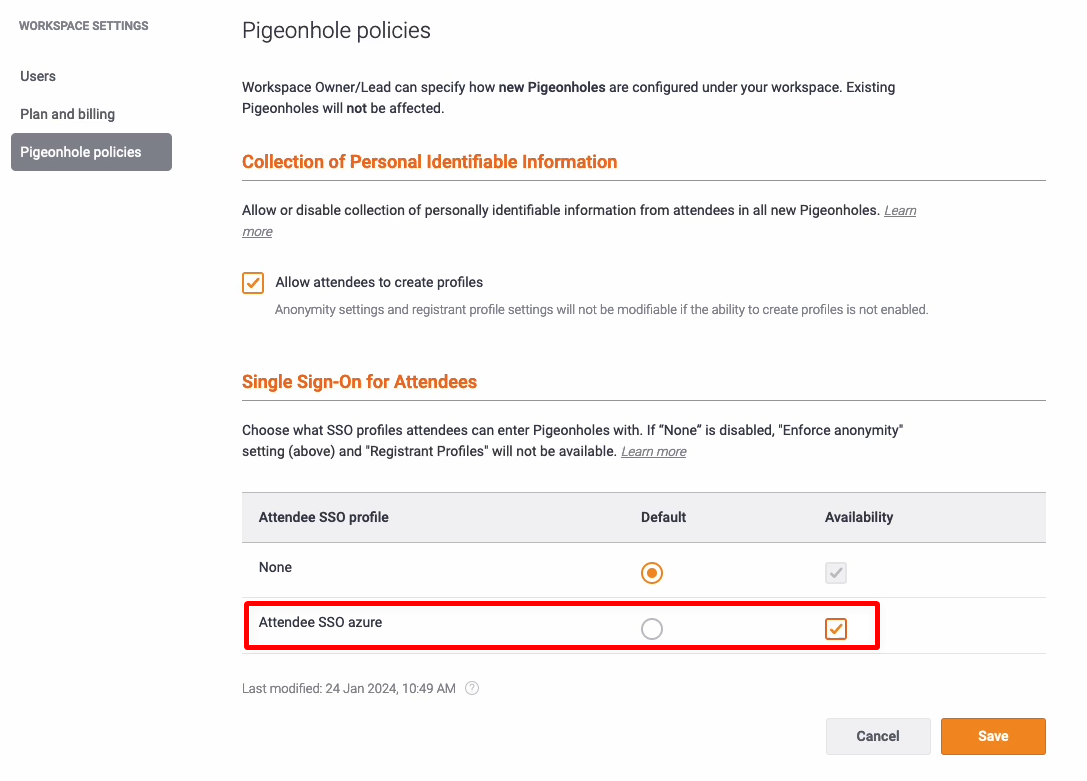Open Learn more link about personal information
The width and height of the screenshot is (1087, 781).
point(900,211)
